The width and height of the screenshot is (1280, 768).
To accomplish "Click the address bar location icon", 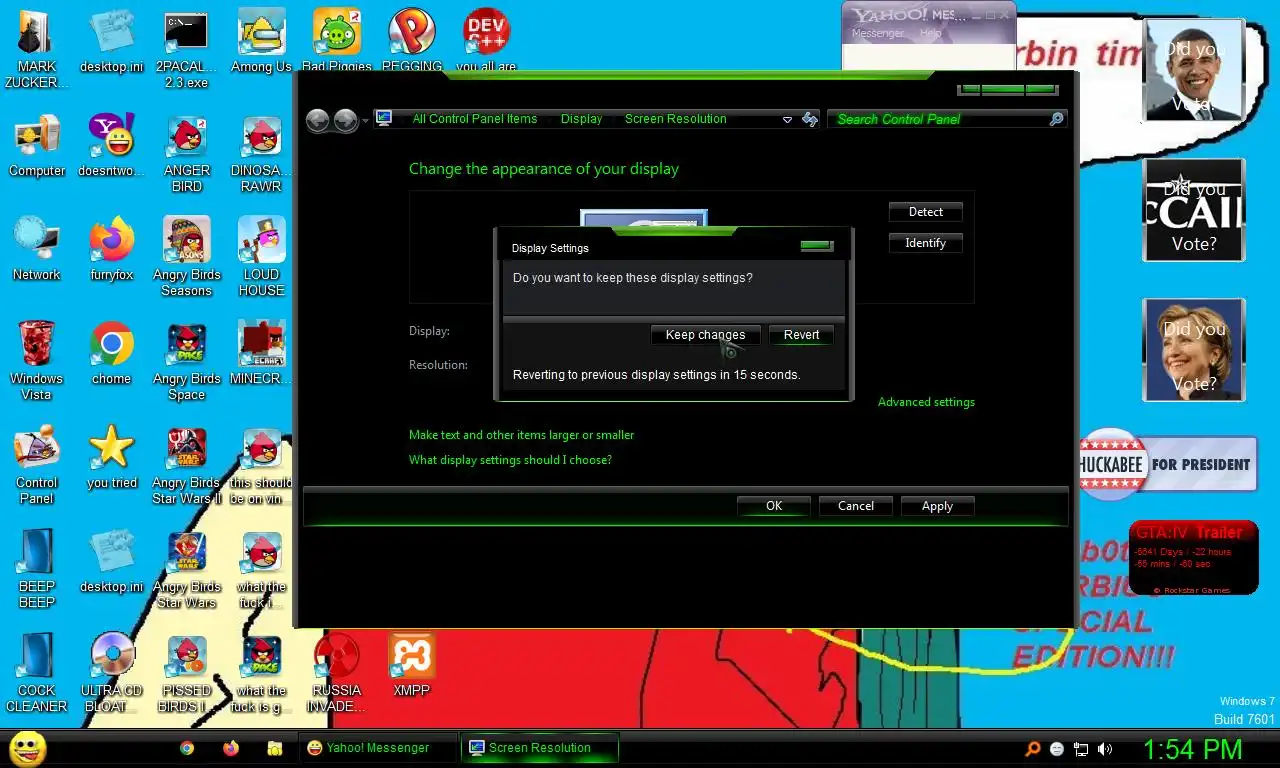I will [x=384, y=119].
